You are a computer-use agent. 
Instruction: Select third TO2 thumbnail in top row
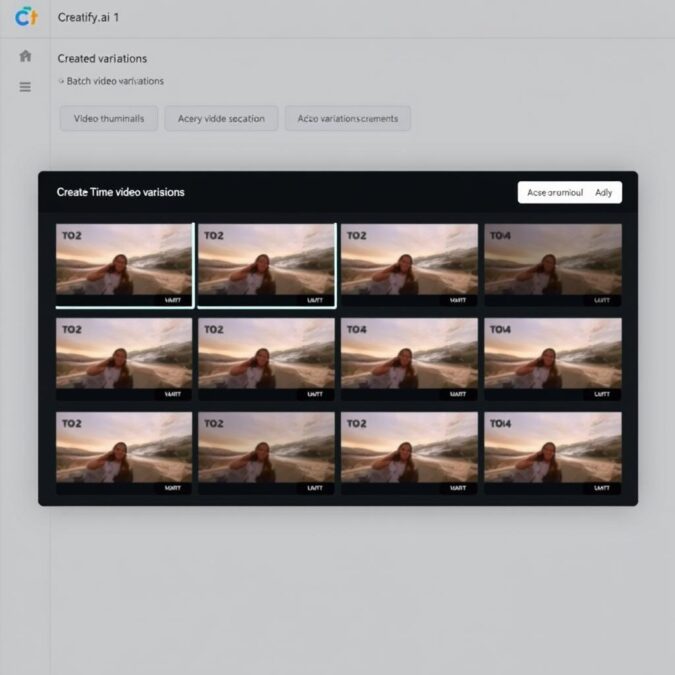[409, 264]
